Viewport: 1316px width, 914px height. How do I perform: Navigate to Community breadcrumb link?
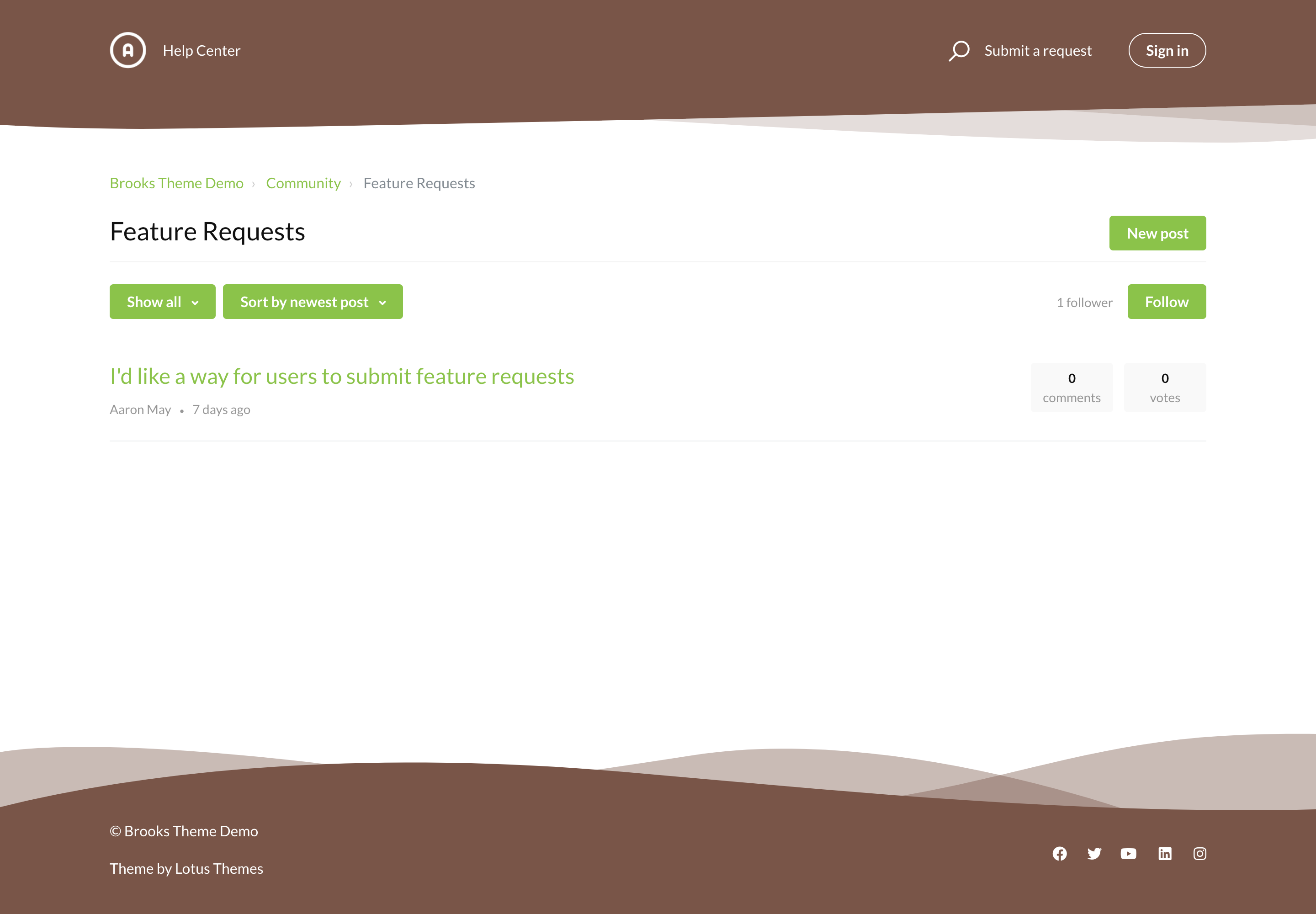[x=303, y=183]
